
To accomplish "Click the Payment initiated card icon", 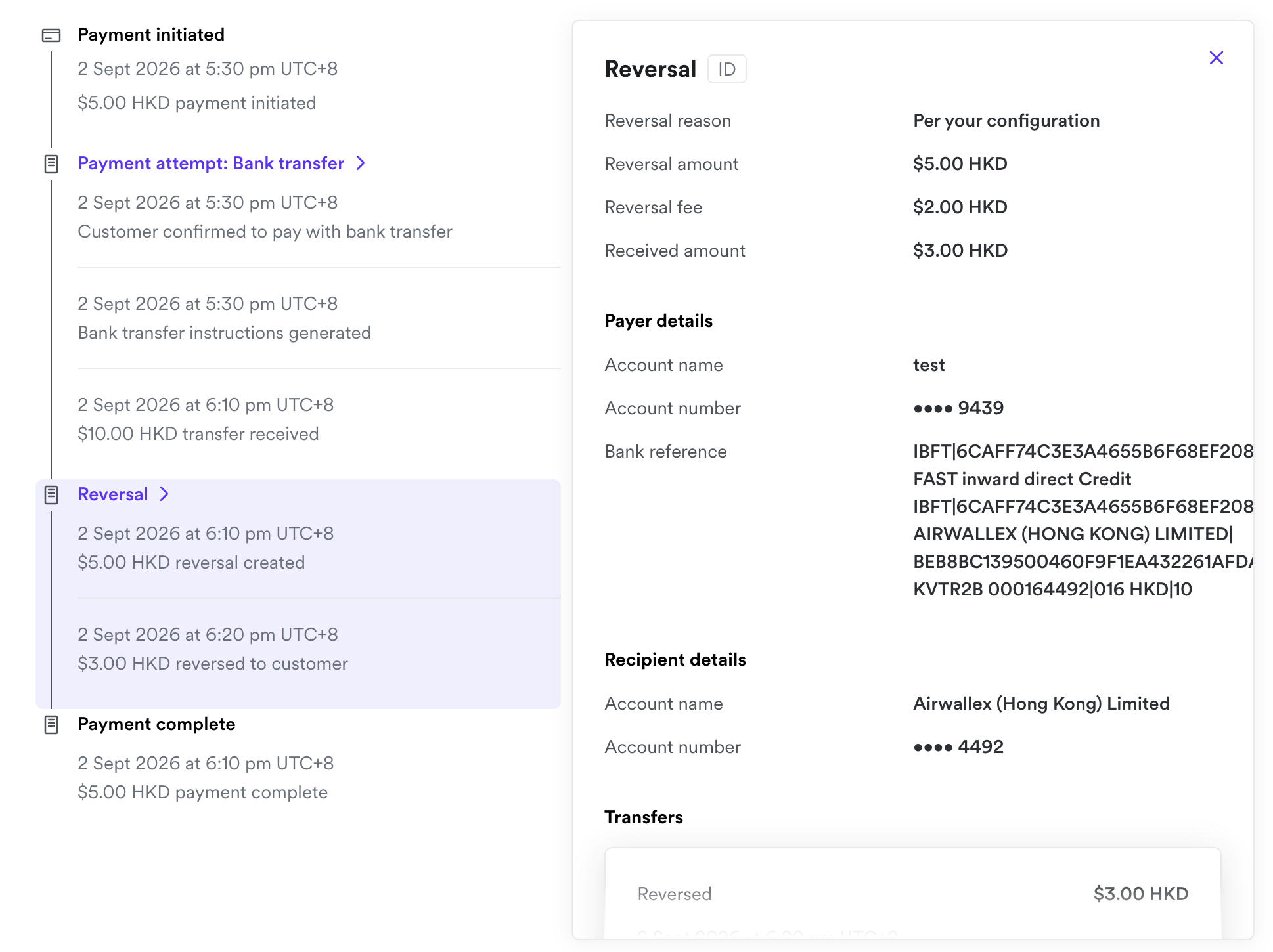I will [x=51, y=35].
